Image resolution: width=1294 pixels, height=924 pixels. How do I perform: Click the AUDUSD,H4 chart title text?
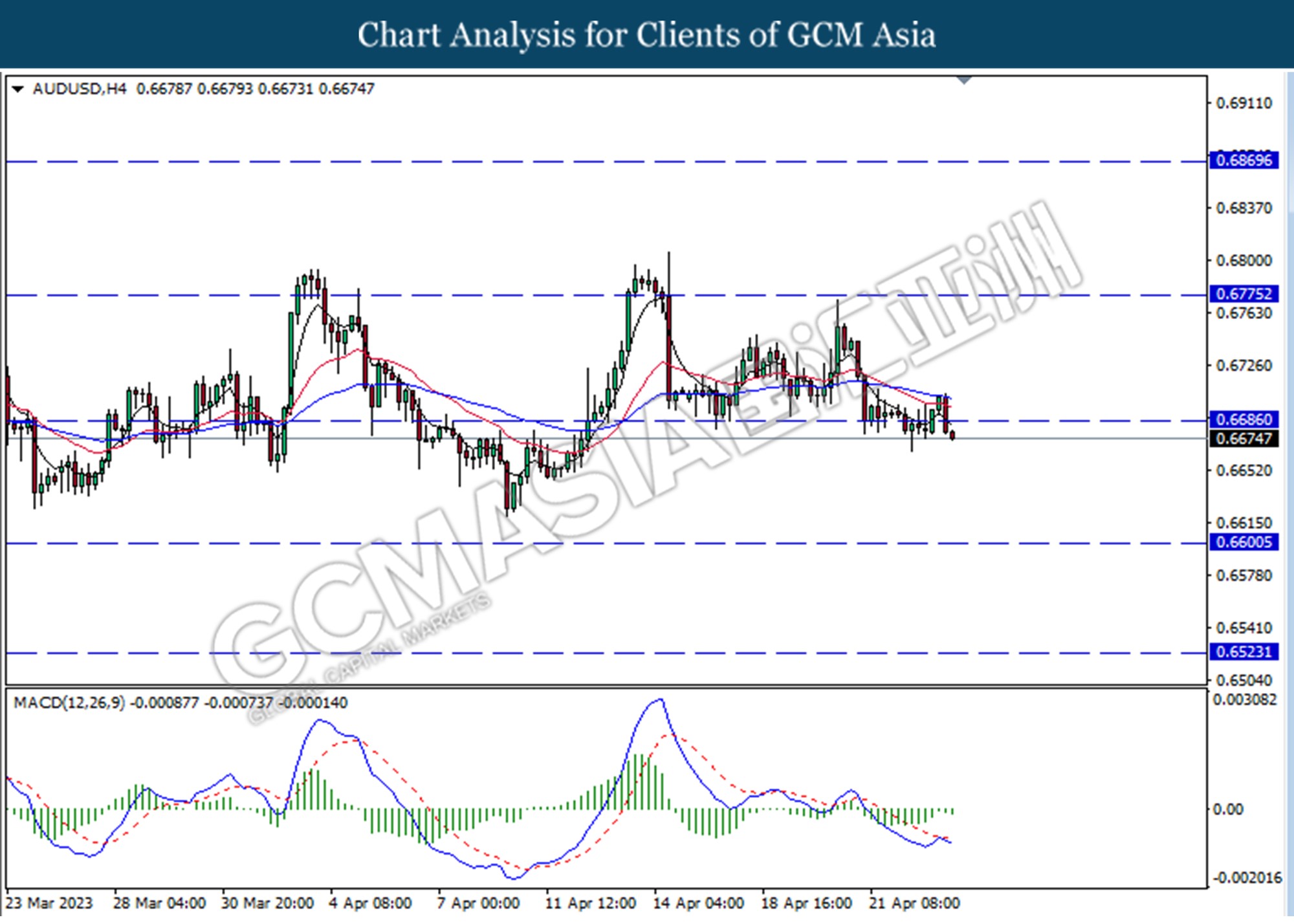(x=80, y=89)
